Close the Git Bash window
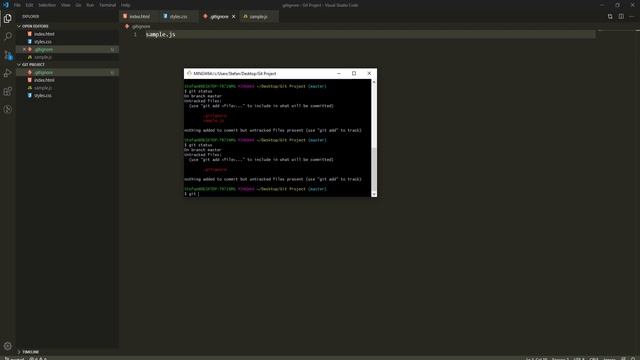The image size is (640, 360). [369, 73]
